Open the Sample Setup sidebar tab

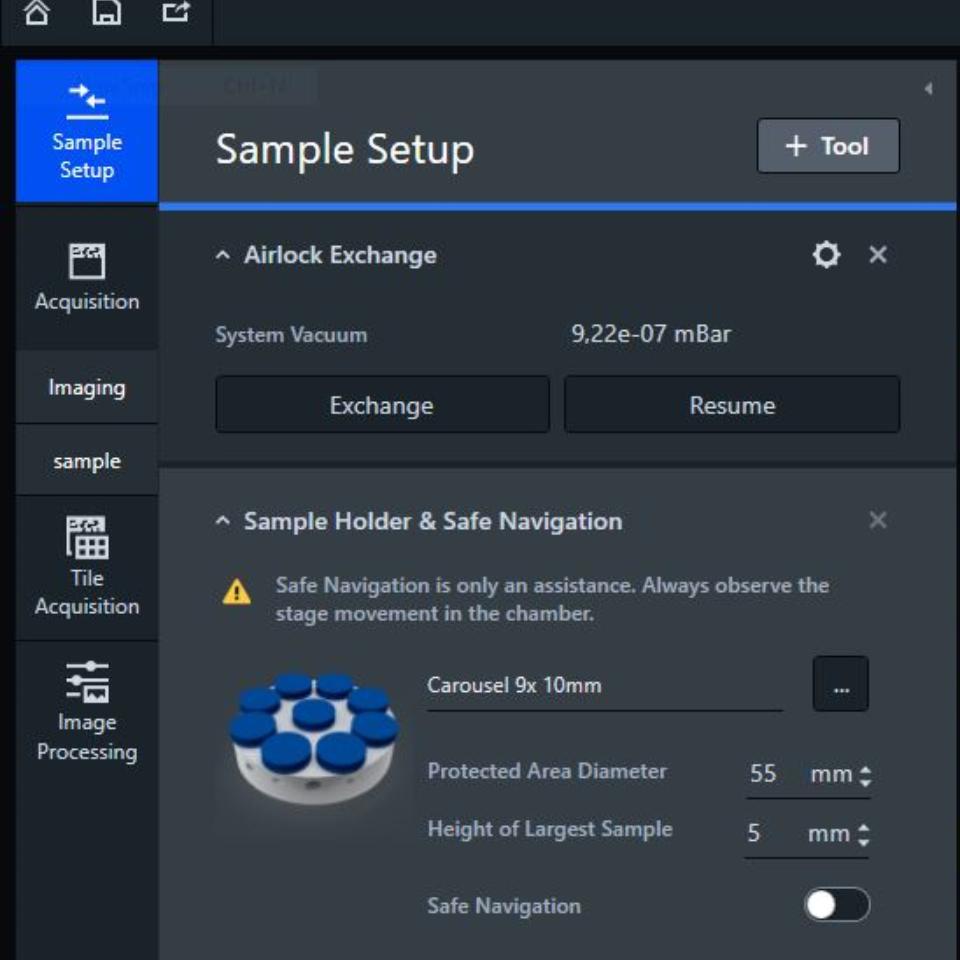[x=87, y=131]
